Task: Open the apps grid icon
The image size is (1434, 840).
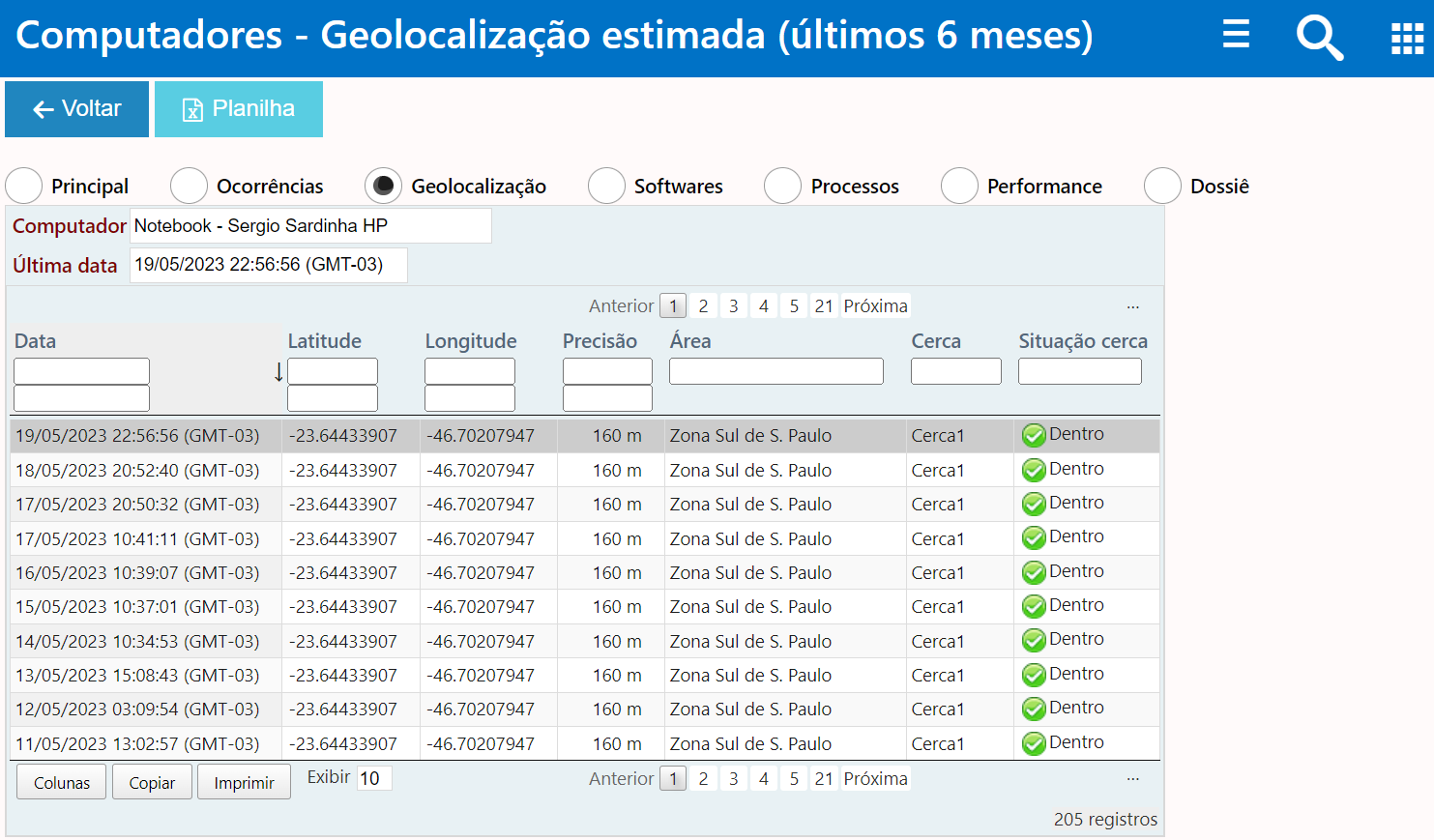Action: pyautogui.click(x=1406, y=38)
